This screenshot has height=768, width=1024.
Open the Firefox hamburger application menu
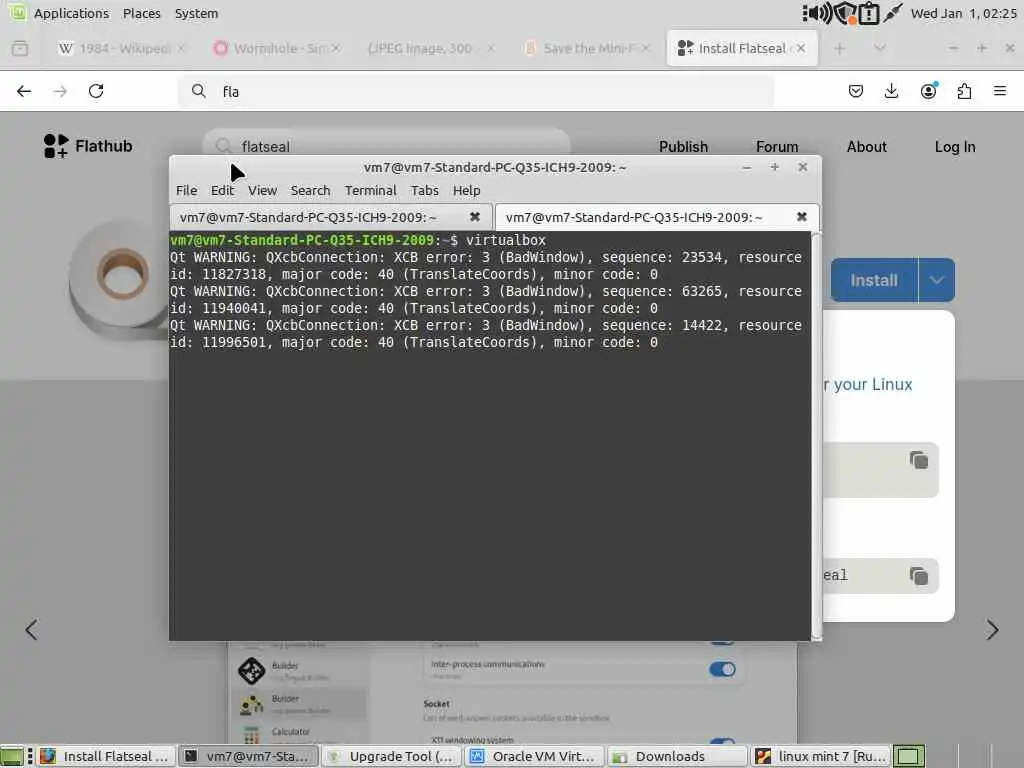point(1000,91)
